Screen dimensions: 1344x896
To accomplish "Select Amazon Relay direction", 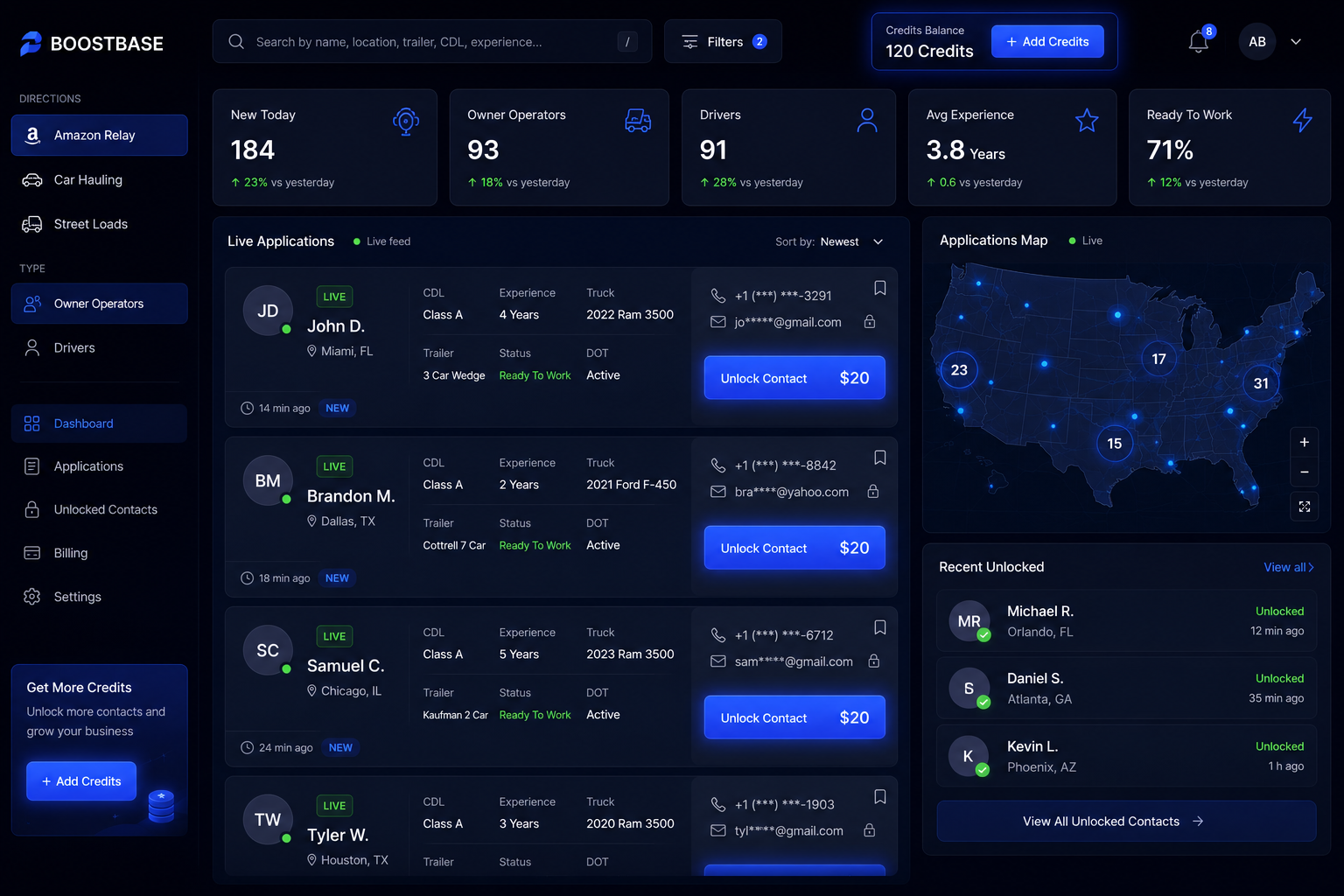I will (100, 135).
